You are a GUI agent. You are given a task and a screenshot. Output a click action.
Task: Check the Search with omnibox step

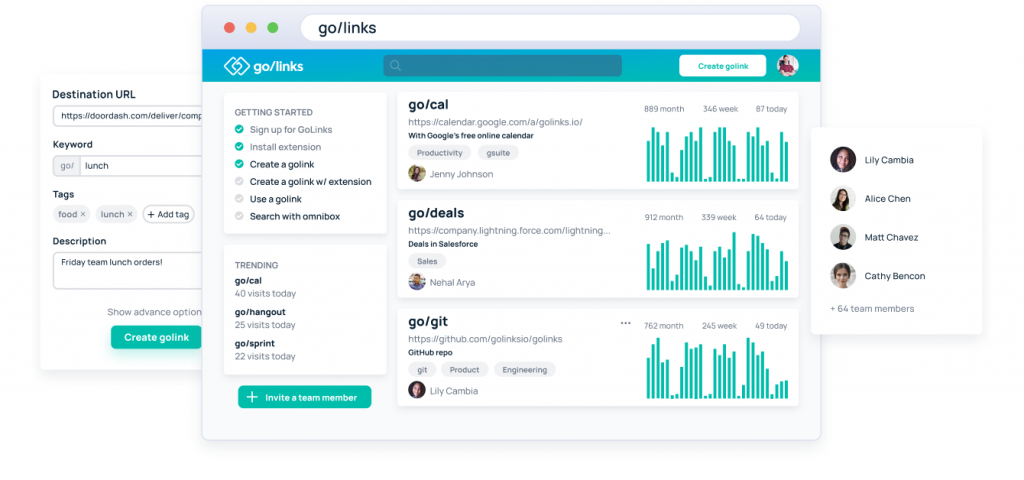pos(239,216)
